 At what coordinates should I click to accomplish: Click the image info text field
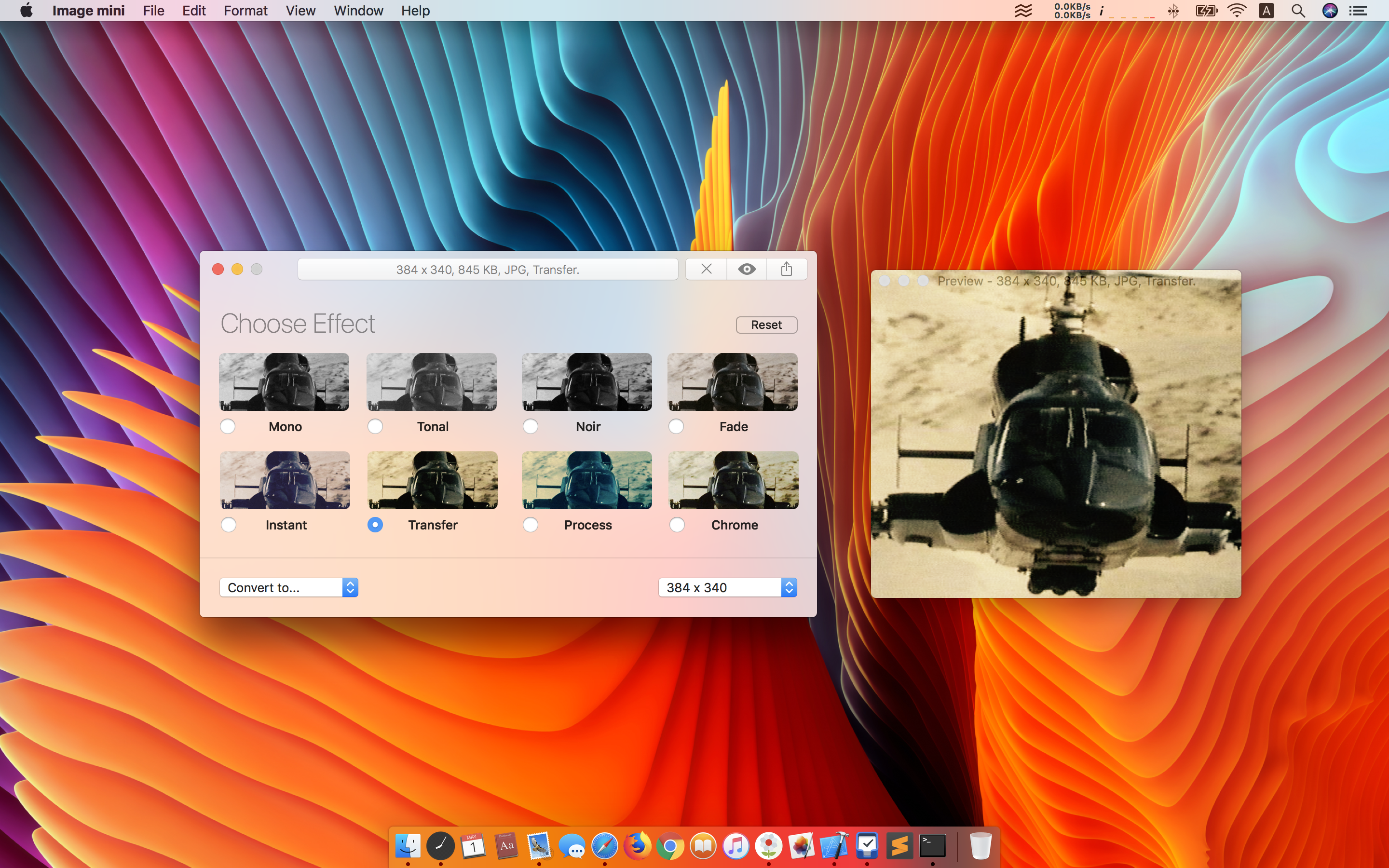[487, 269]
